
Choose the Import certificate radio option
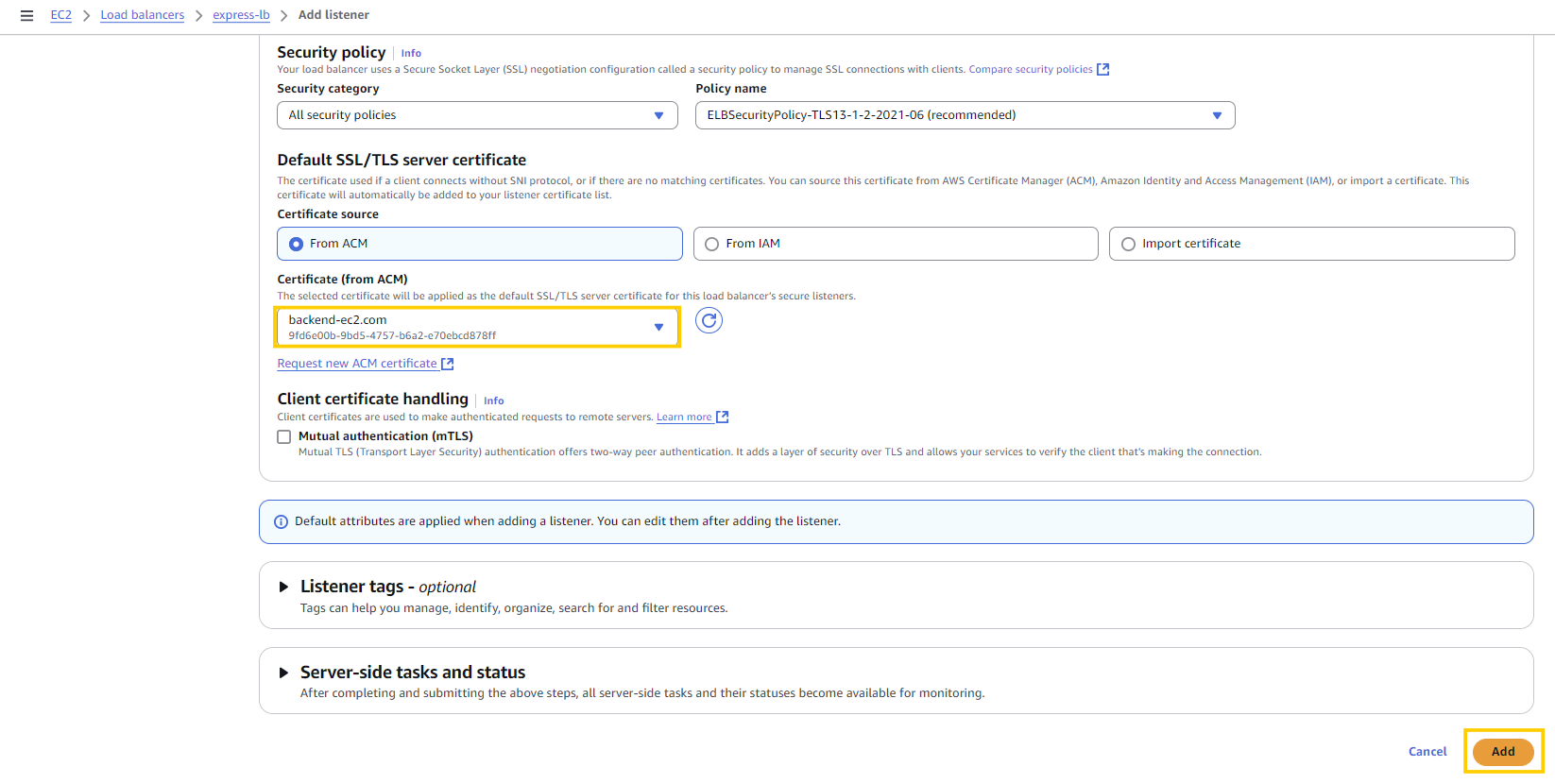tap(1128, 244)
